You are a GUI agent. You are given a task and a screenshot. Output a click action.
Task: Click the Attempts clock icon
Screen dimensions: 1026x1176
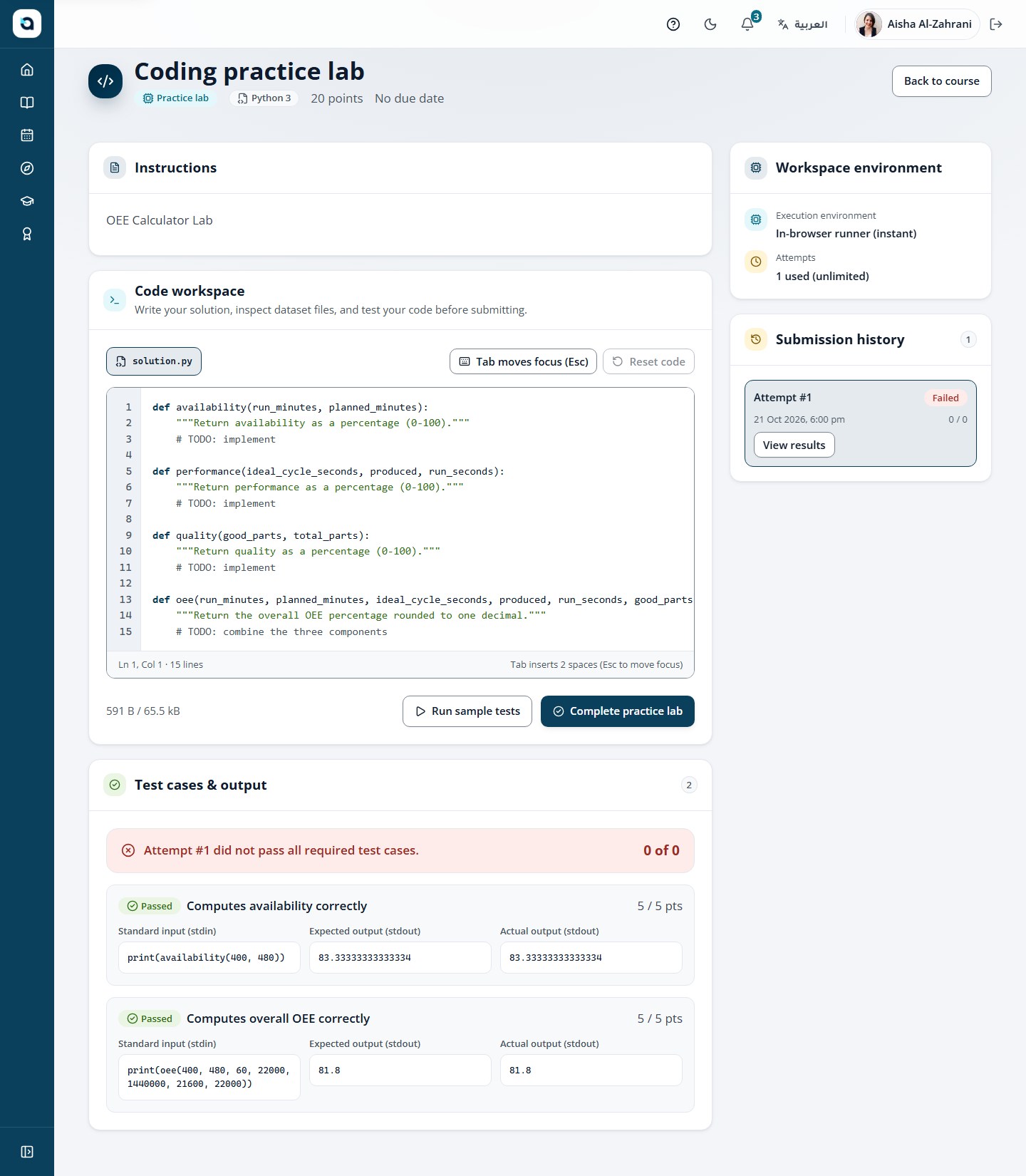(x=756, y=262)
